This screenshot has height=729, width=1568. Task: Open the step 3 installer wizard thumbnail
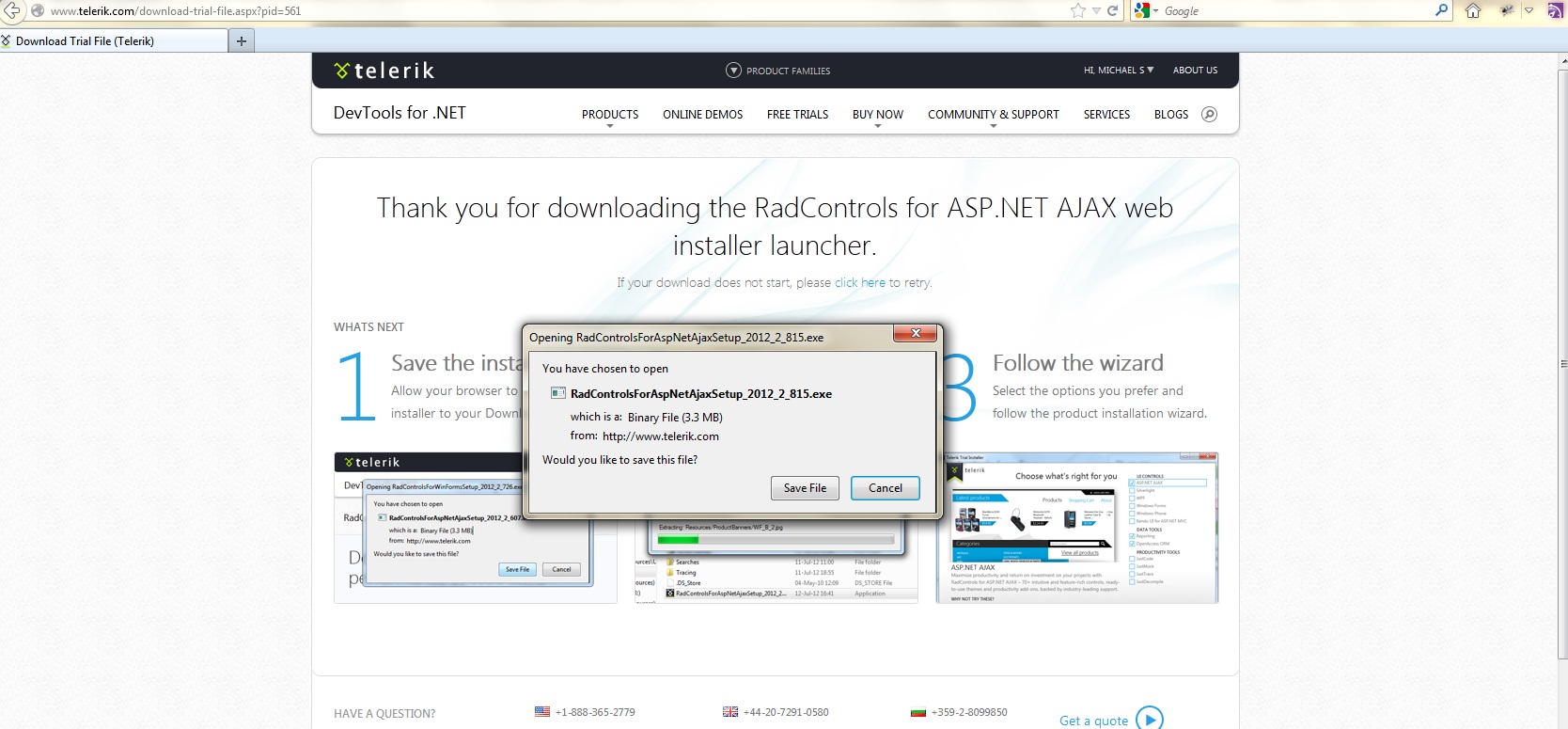(x=1077, y=528)
